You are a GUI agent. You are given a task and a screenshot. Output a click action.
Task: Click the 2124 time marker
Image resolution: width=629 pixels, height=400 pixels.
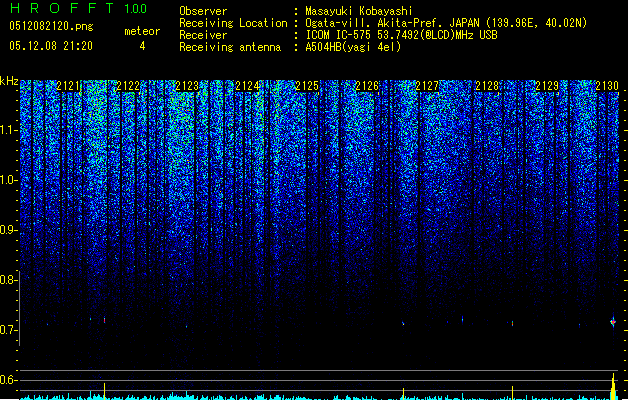(248, 86)
